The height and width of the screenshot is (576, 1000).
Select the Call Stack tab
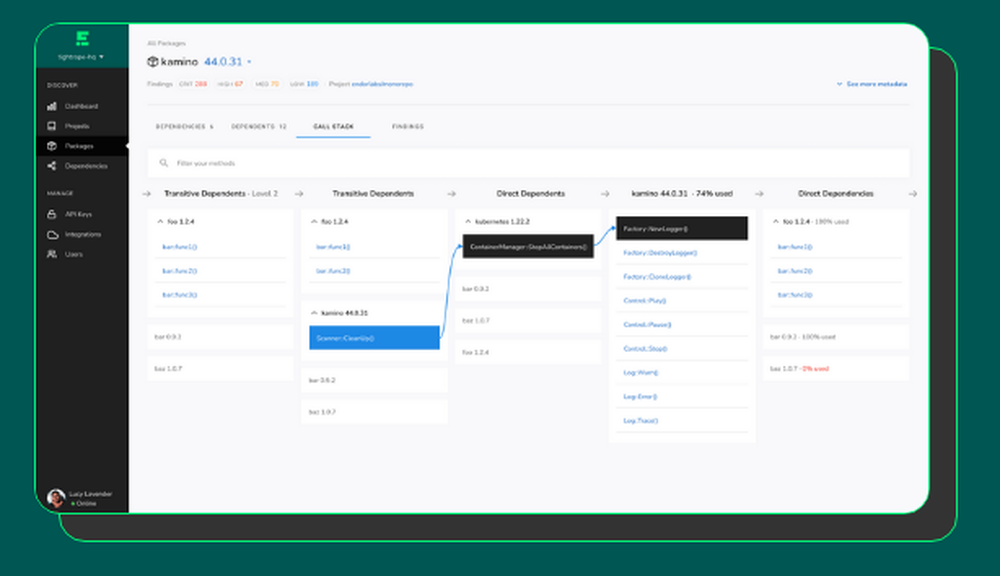click(333, 126)
